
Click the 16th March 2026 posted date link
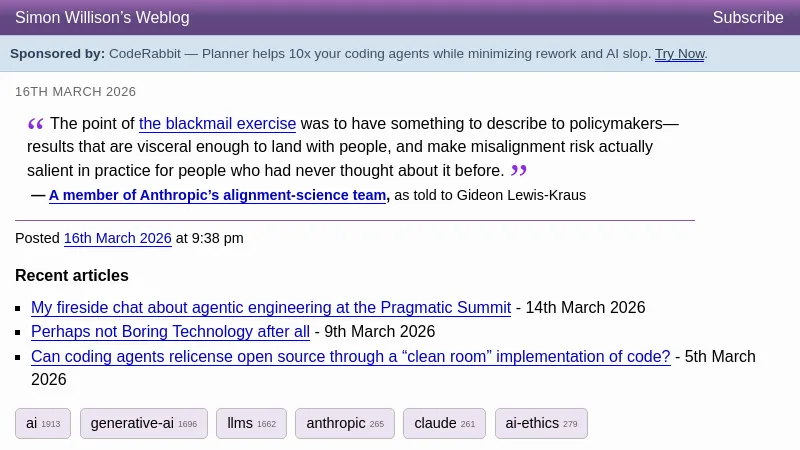117,238
